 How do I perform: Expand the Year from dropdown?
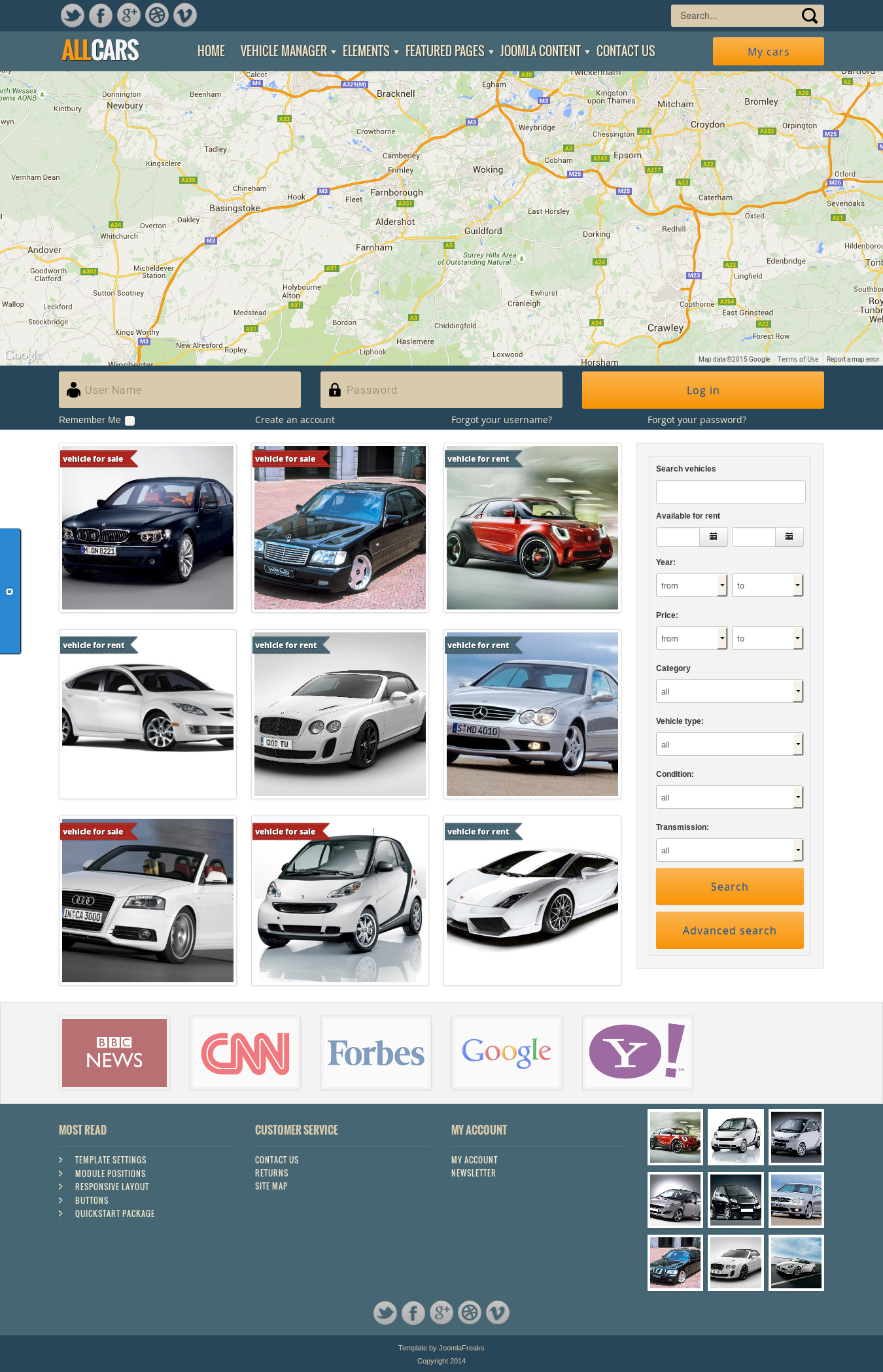tap(691, 585)
